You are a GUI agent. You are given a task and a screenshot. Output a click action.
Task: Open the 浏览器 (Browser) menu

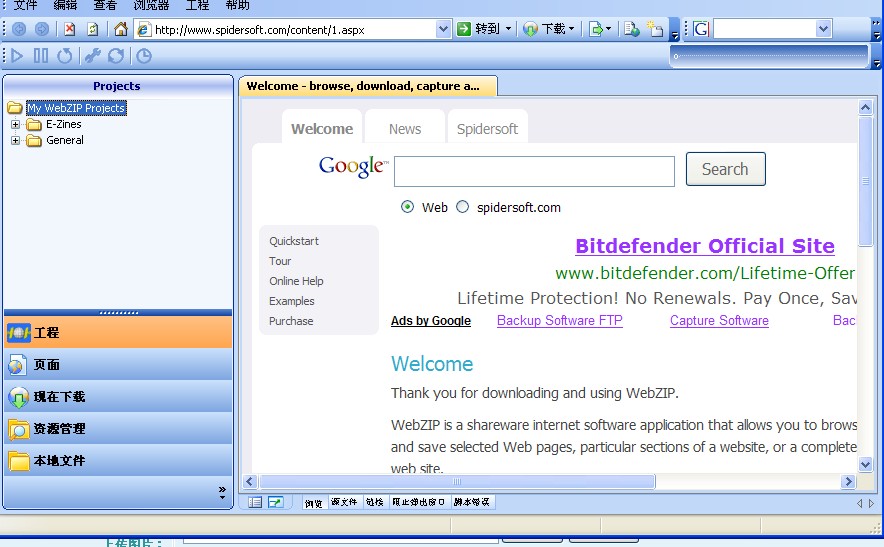(151, 6)
